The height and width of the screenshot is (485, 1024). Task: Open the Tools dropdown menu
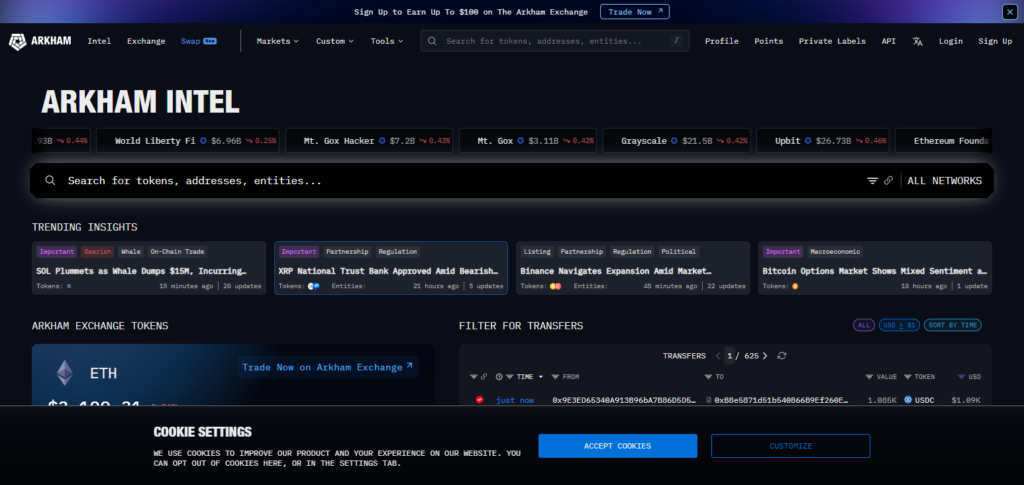pyautogui.click(x=387, y=41)
